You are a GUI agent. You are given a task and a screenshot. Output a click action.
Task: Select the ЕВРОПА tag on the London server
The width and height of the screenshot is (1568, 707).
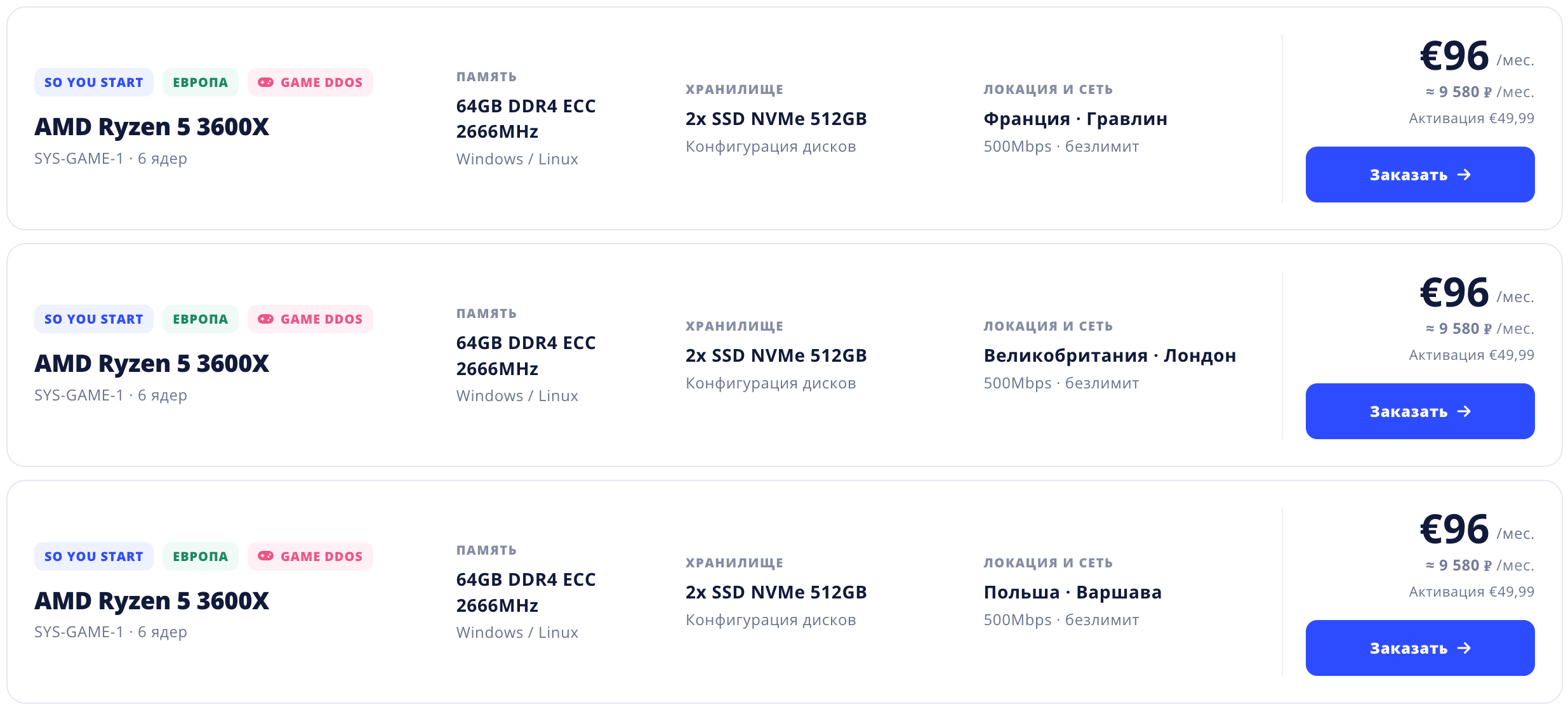coord(201,319)
